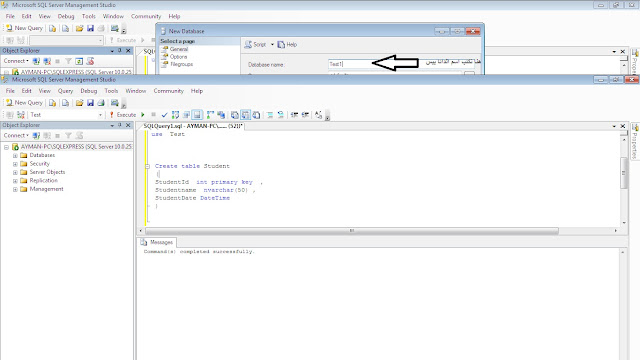The width and height of the screenshot is (640, 360).
Task: Open Edit menu in upper window
Action: coord(27,16)
